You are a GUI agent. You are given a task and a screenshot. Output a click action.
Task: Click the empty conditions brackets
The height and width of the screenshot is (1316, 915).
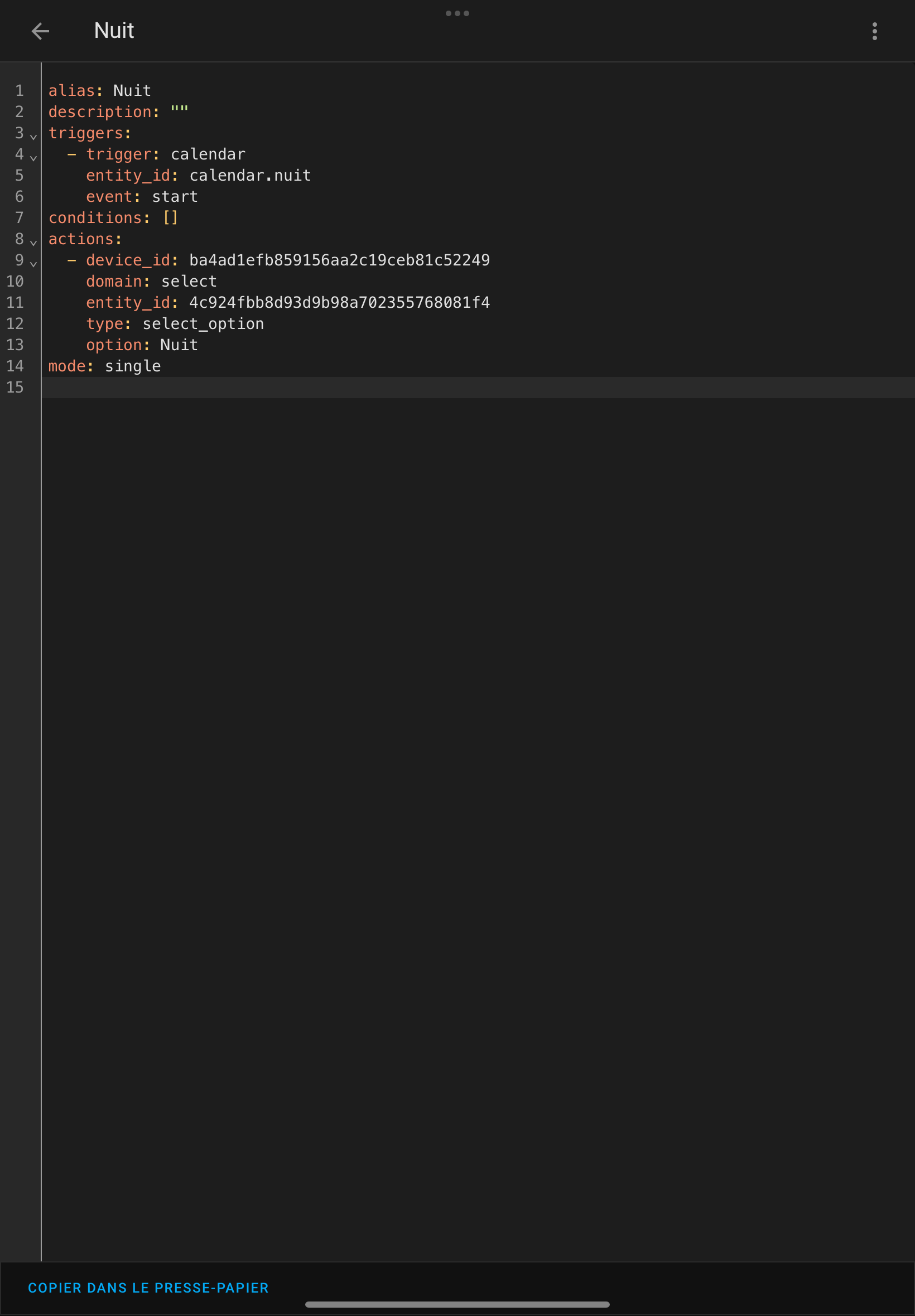tap(170, 217)
